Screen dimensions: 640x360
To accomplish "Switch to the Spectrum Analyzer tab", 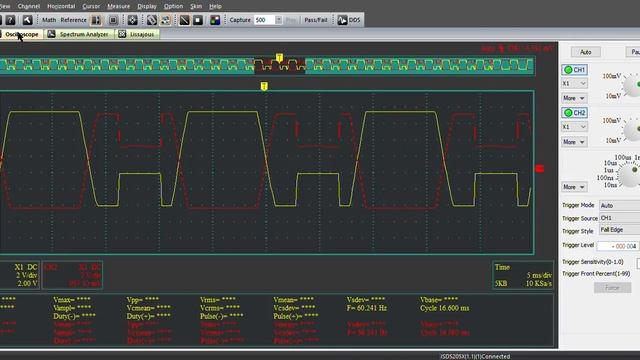I will [79, 34].
